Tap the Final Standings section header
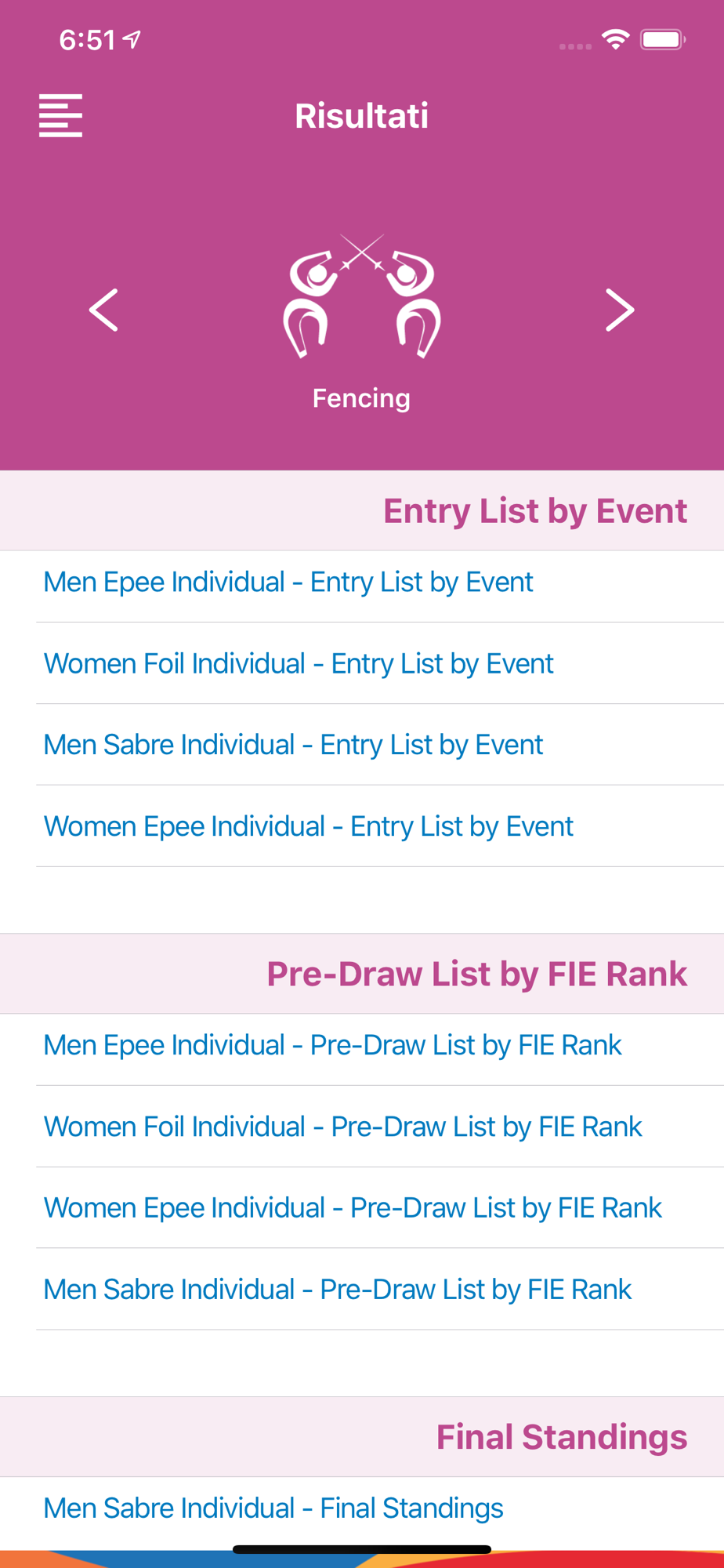Screen dimensions: 724x1568 tap(561, 1438)
